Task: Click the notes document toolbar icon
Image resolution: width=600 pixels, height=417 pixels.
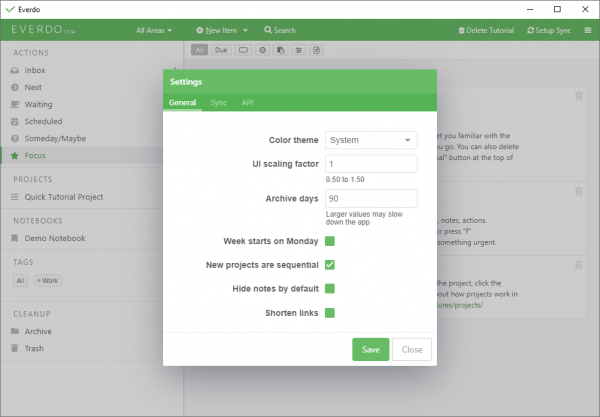Action: tap(316, 50)
